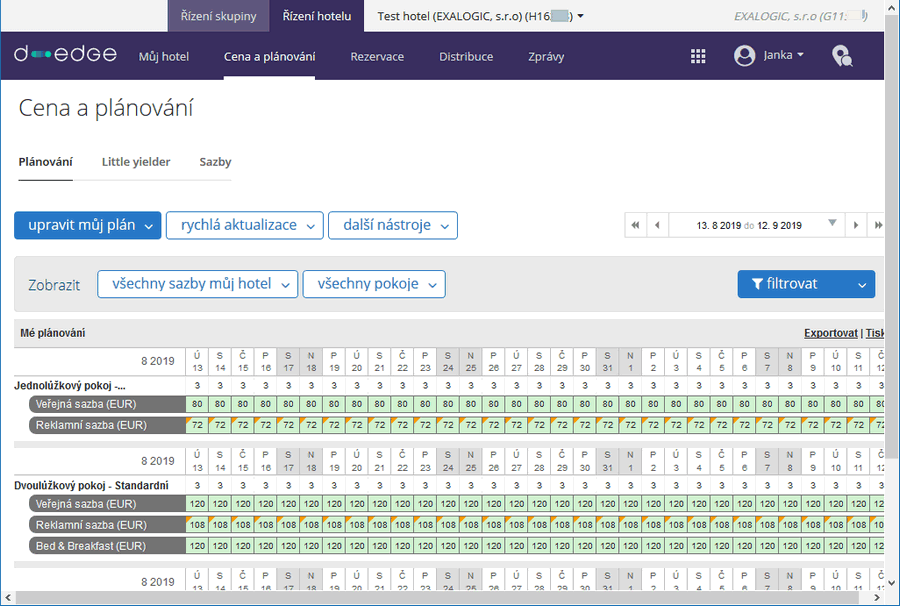Image resolution: width=900 pixels, height=606 pixels.
Task: Jump to first date range with double-left arrow
Action: tap(635, 226)
